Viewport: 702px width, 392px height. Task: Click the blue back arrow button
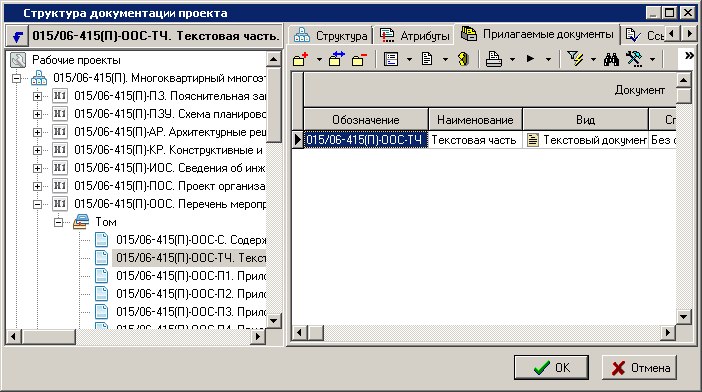[17, 36]
